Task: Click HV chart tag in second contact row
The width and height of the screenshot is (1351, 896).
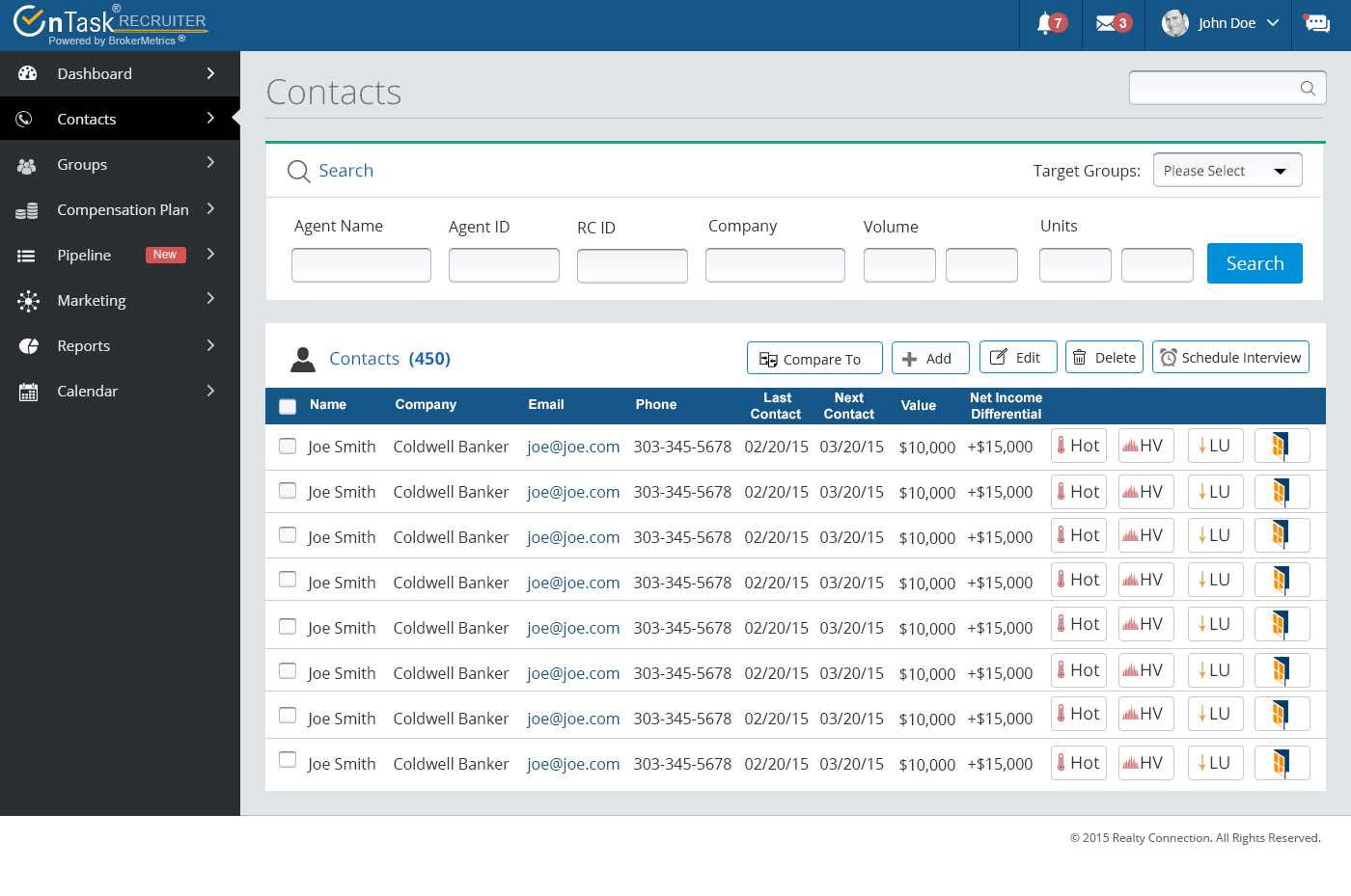Action: pyautogui.click(x=1145, y=492)
